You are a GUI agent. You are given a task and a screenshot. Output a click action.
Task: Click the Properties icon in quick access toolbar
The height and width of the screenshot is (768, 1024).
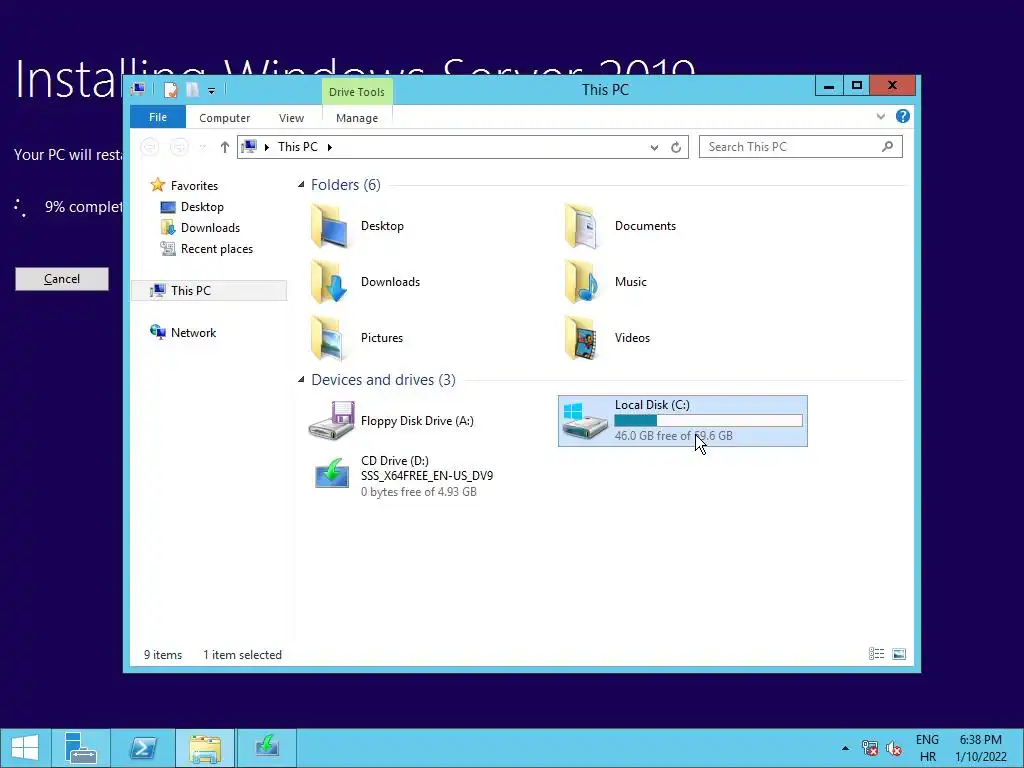click(x=170, y=89)
